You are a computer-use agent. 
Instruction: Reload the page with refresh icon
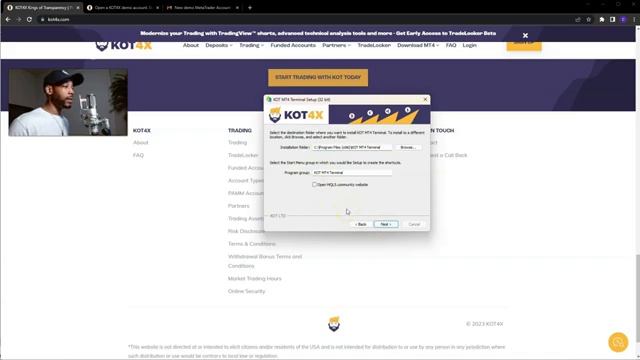(29, 19)
